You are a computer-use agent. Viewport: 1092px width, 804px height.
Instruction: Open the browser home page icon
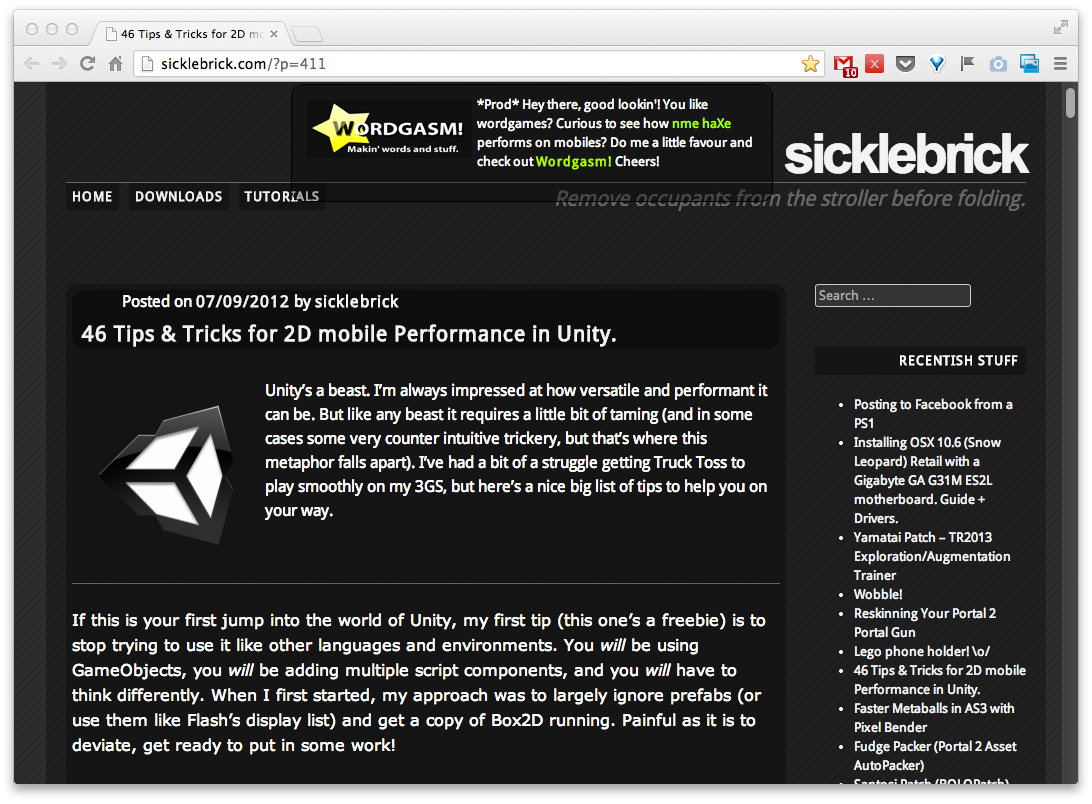click(116, 64)
